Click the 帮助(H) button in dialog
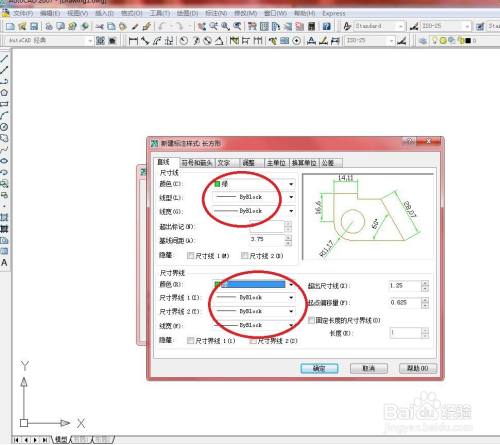The image size is (500, 445). [x=418, y=368]
